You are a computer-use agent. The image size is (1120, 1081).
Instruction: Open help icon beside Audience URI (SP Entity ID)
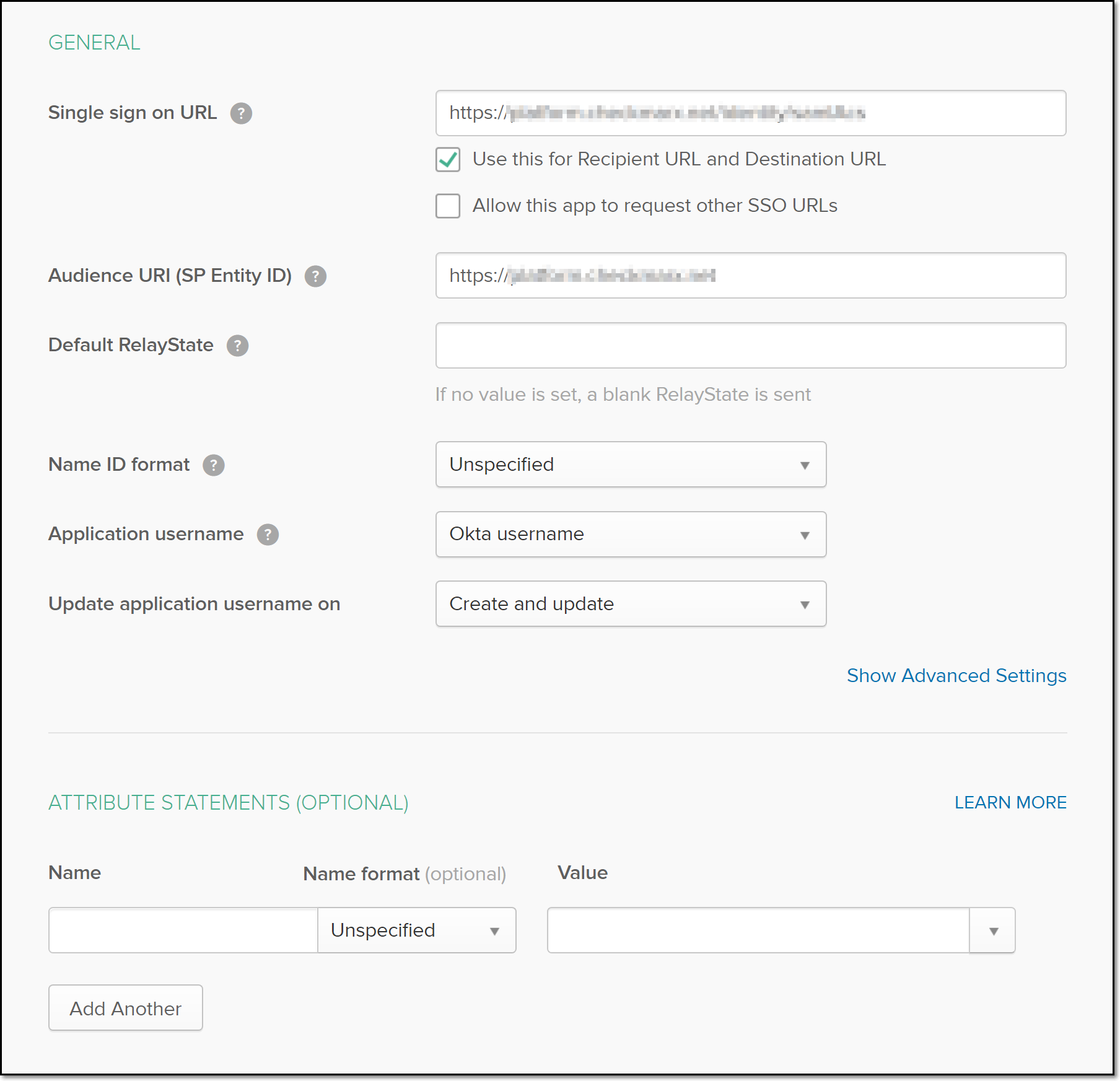[x=315, y=276]
